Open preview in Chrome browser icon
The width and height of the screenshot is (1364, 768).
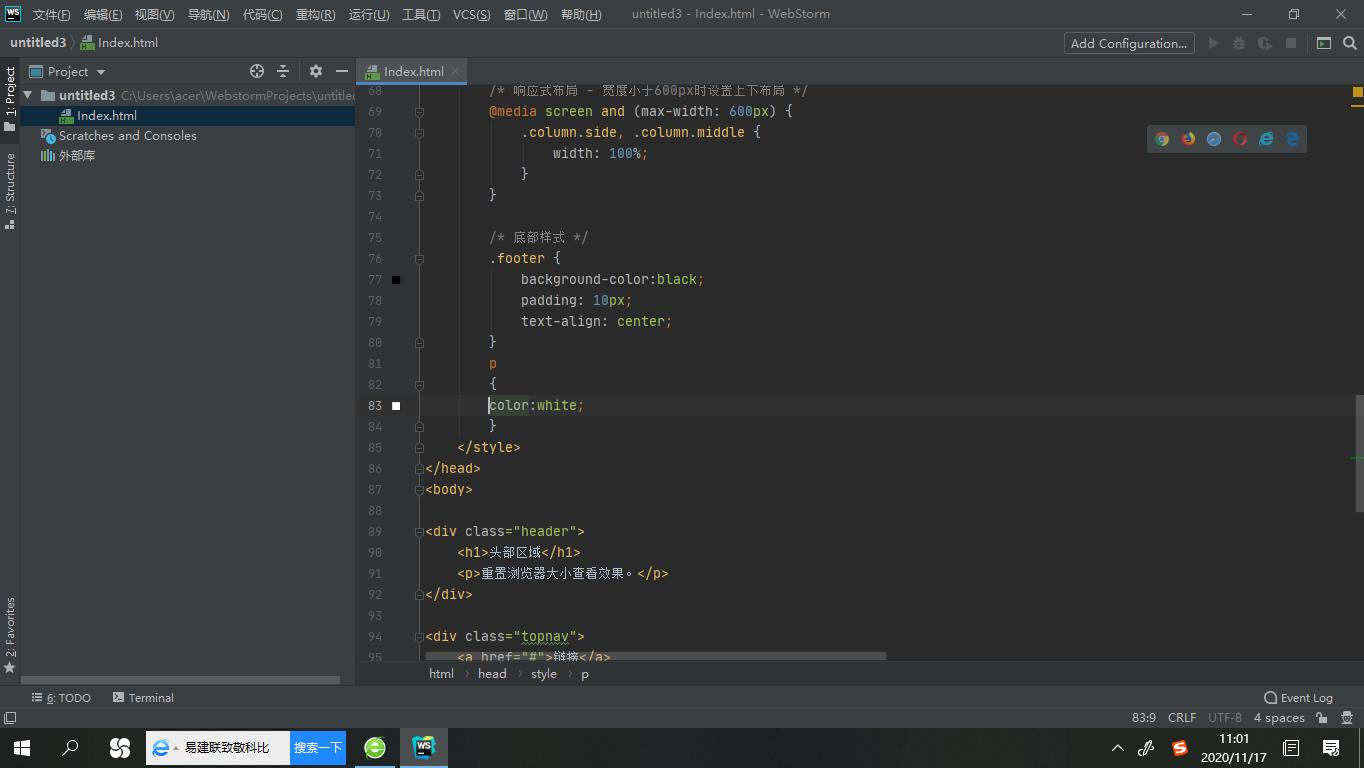click(1162, 139)
